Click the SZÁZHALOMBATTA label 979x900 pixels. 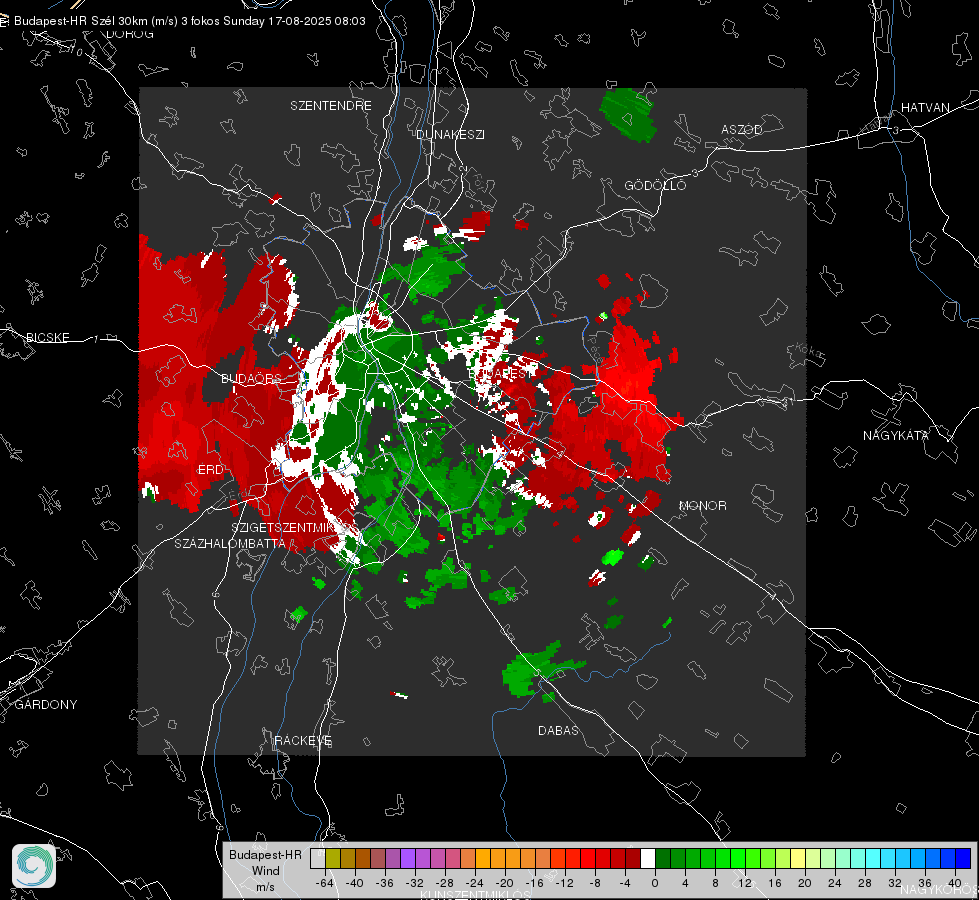230,543
